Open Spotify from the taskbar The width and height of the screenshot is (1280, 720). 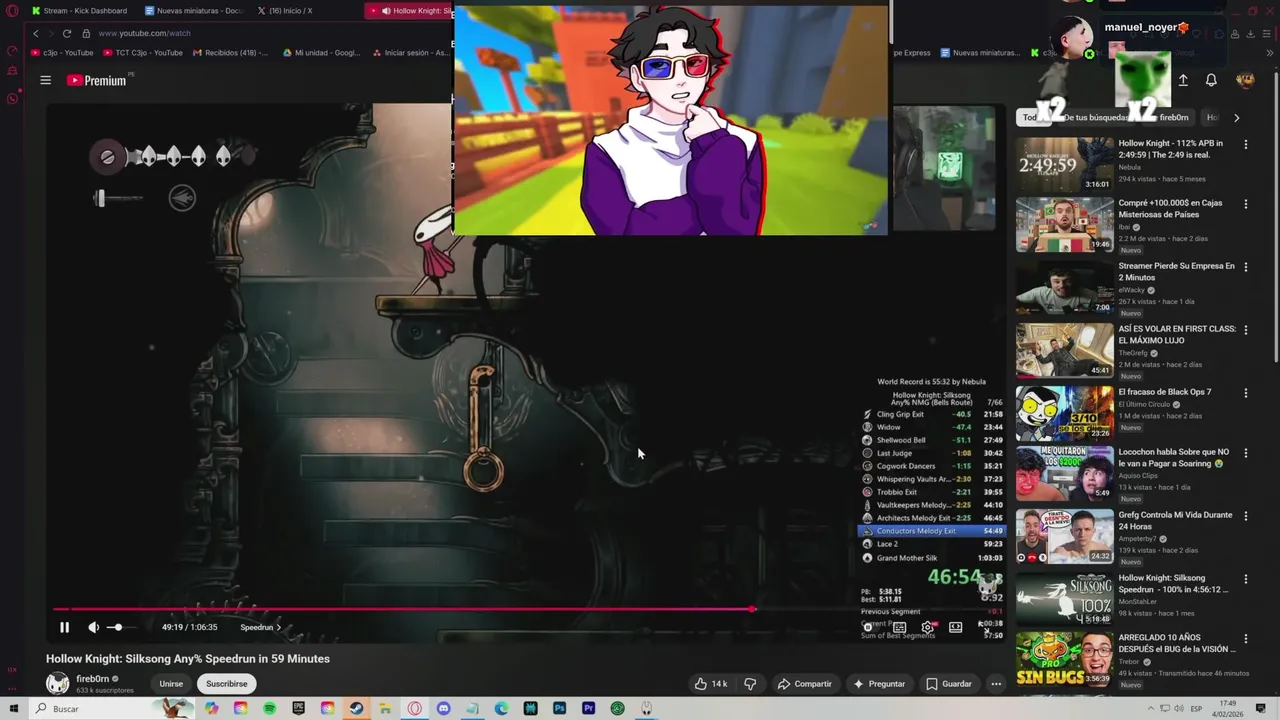(270, 708)
